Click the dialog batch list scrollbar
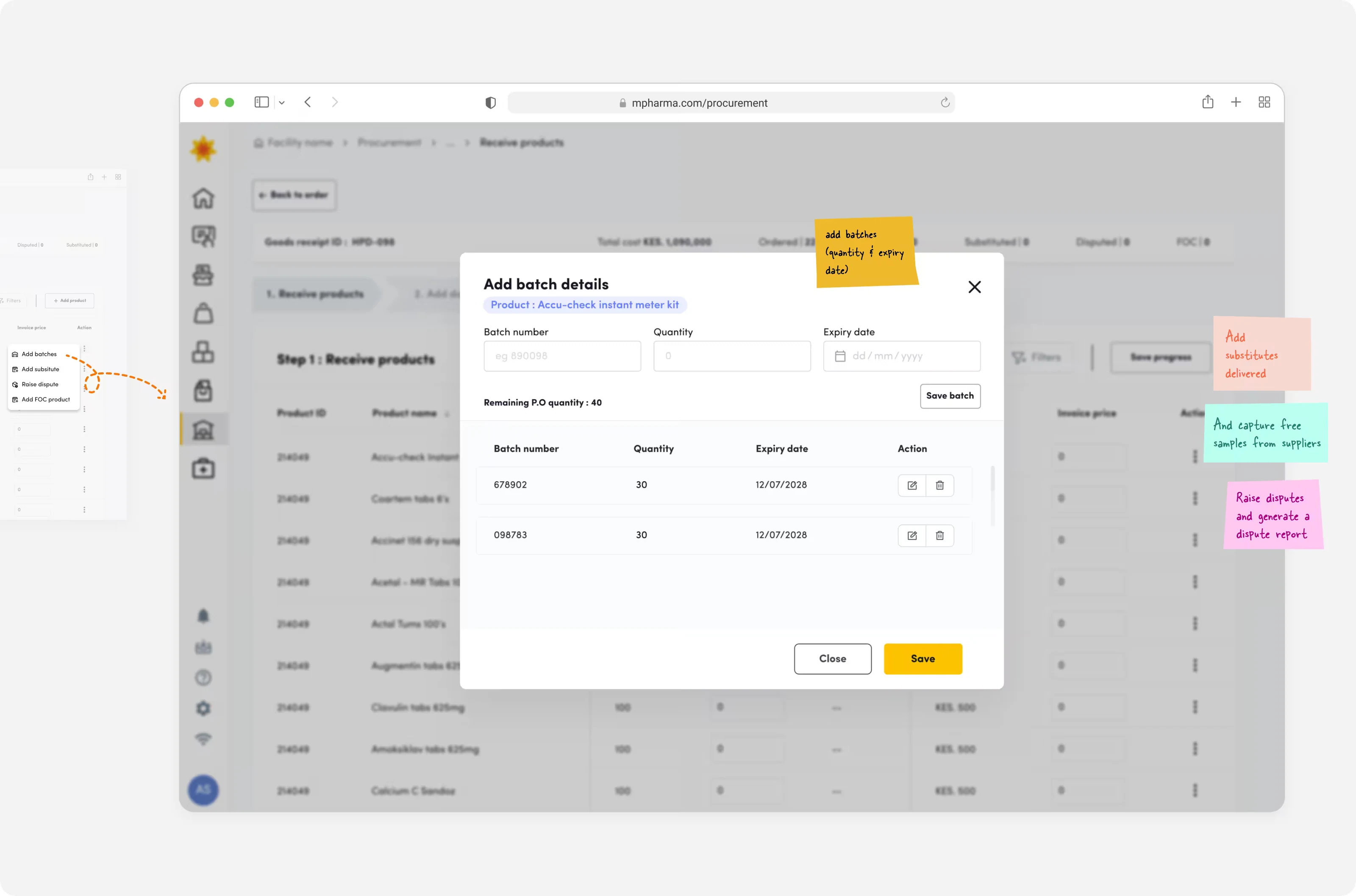This screenshot has width=1356, height=896. pos(992,496)
